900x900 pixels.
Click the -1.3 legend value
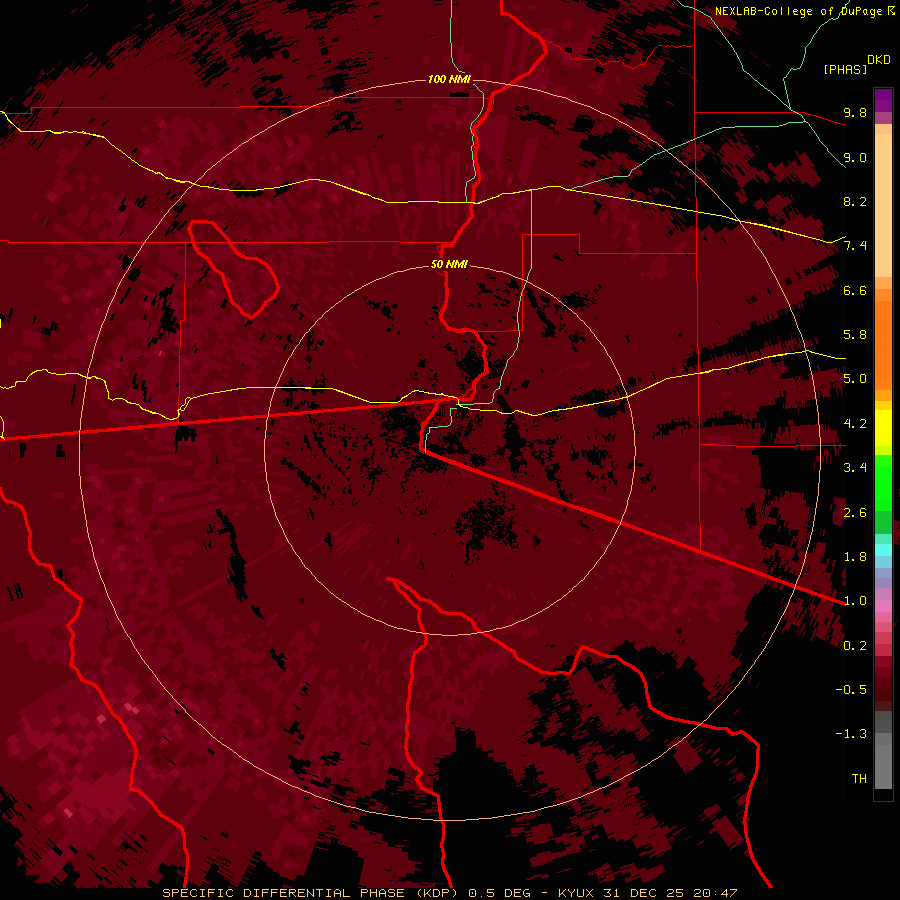coord(851,734)
